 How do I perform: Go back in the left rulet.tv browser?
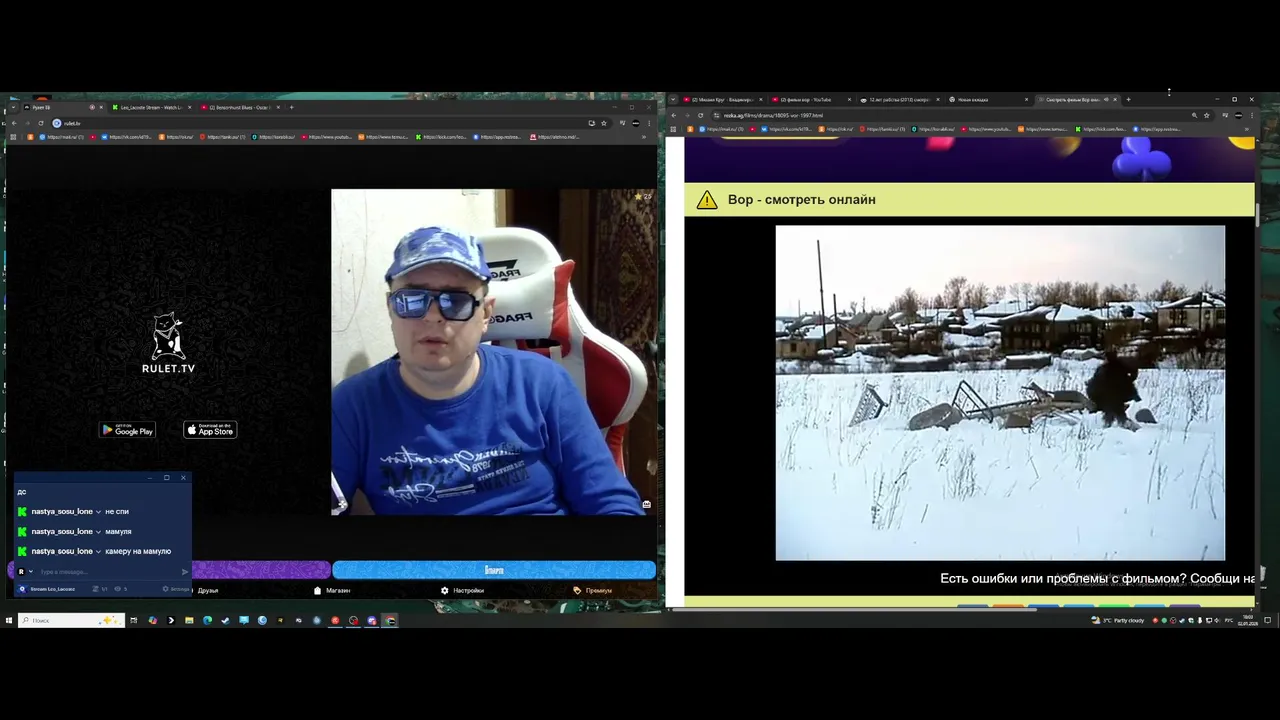(x=13, y=123)
